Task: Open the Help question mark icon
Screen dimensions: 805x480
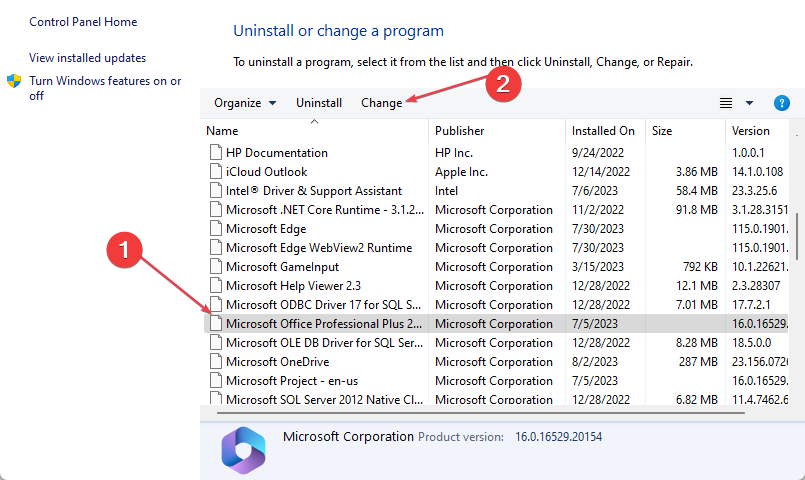Action: click(781, 103)
